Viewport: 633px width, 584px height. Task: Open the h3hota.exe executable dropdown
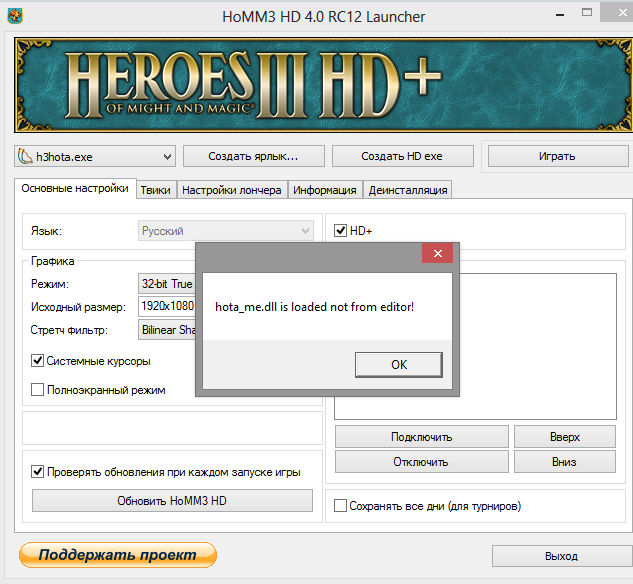(x=95, y=156)
